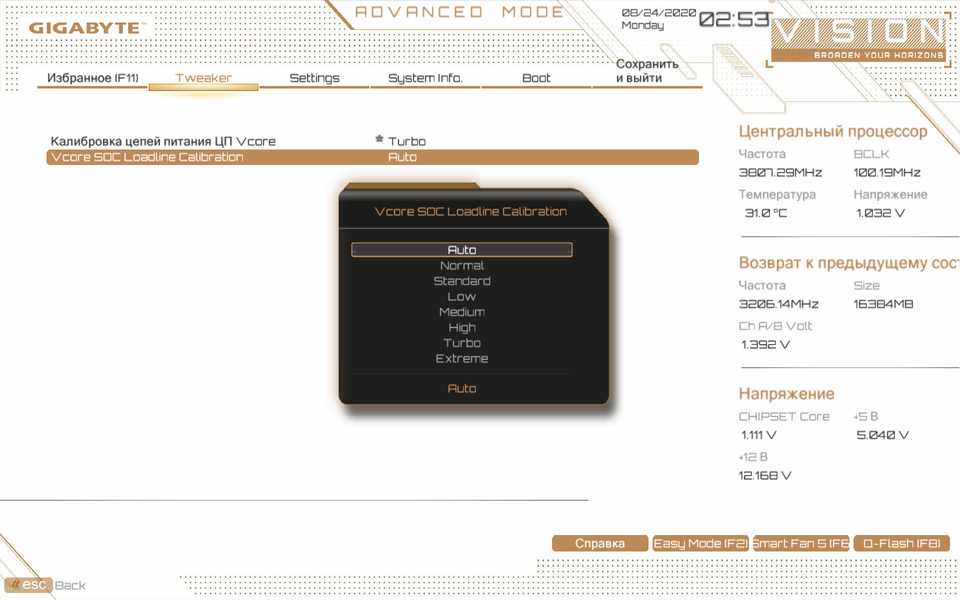Screen dimensions: 960x600
Task: Open the Сохранить и выйти tab
Action: click(647, 71)
